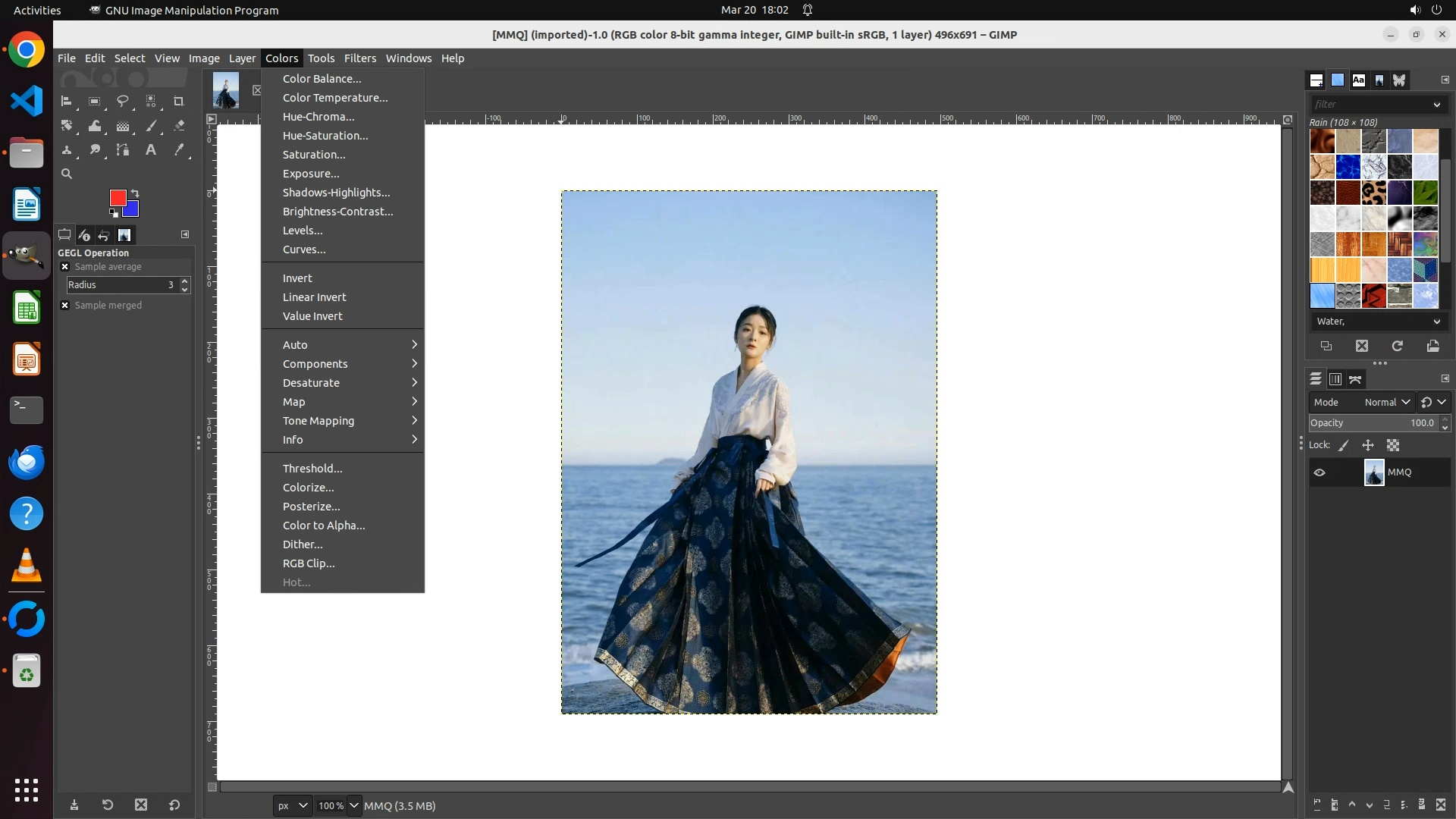Open the layer Mode Normal dropdown
The height and width of the screenshot is (819, 1456).
(1386, 403)
